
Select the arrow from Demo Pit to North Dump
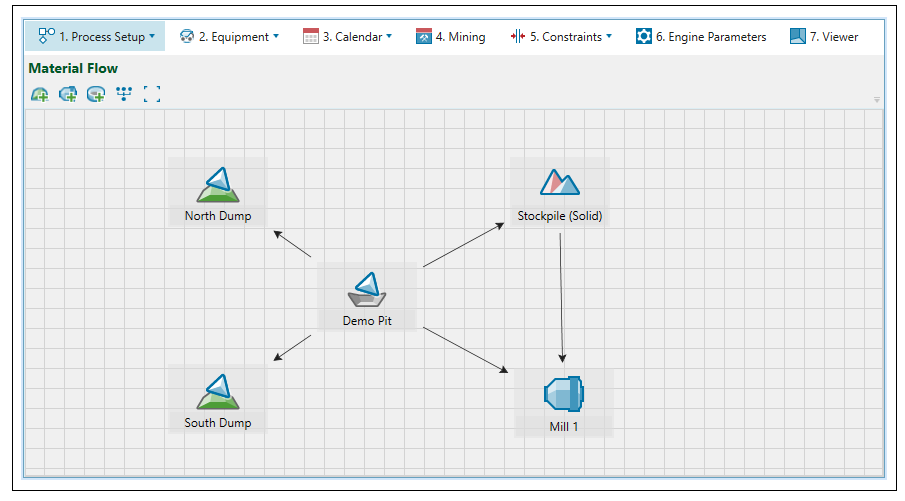coord(292,244)
